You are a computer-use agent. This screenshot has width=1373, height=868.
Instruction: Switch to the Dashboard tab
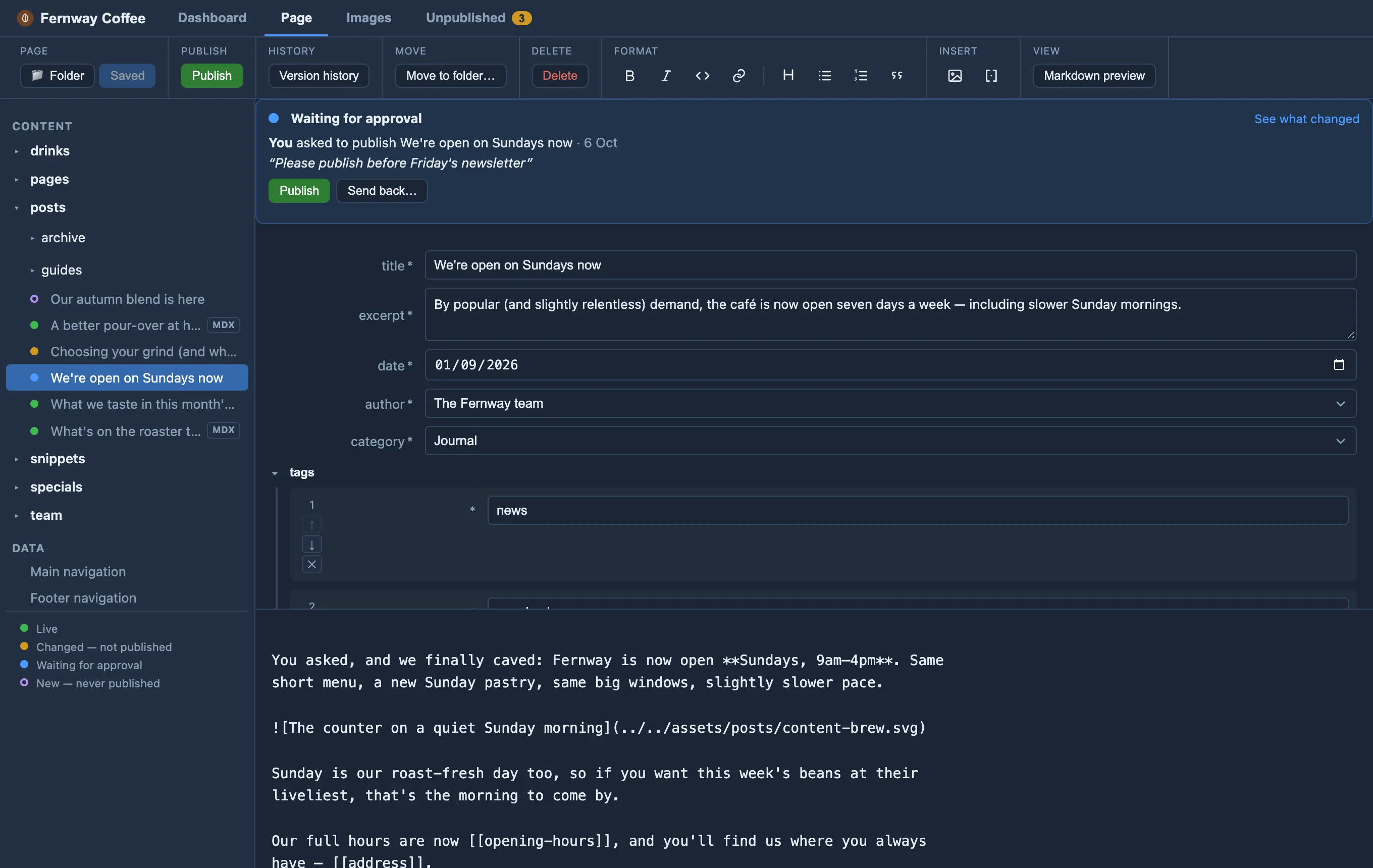click(x=212, y=18)
